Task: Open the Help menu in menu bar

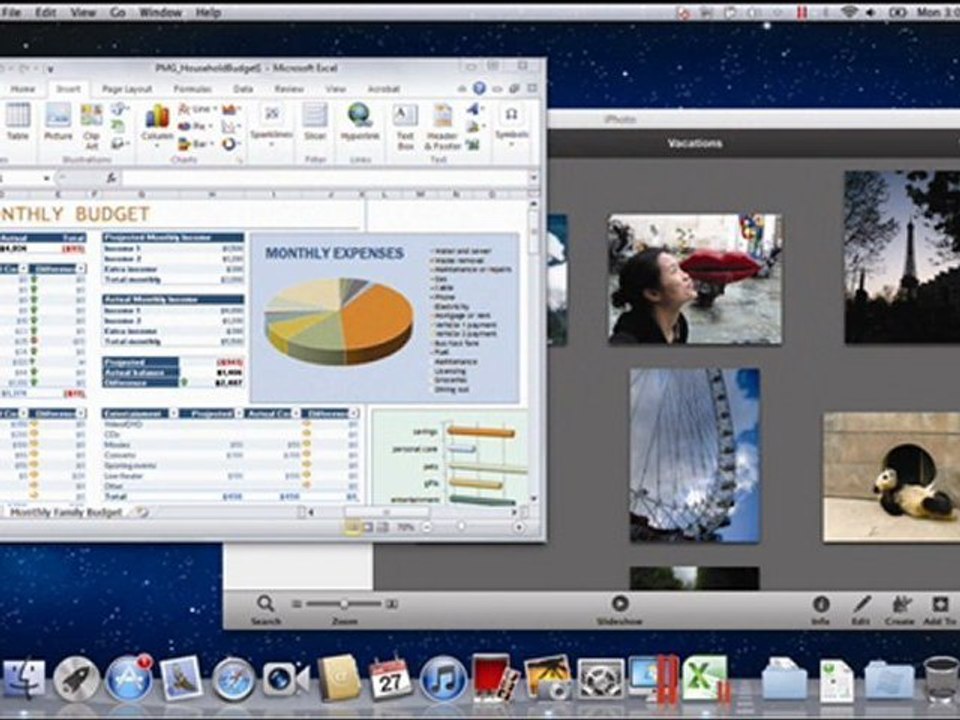Action: click(x=208, y=12)
